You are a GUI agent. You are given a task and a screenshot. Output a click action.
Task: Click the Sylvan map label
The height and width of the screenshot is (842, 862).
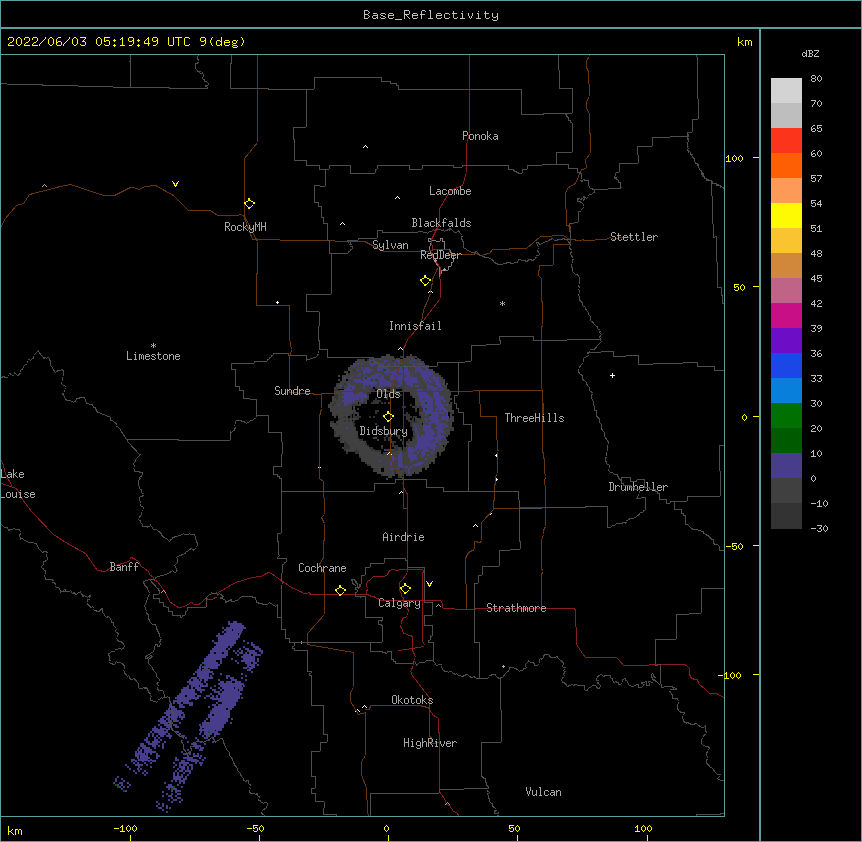pos(390,245)
